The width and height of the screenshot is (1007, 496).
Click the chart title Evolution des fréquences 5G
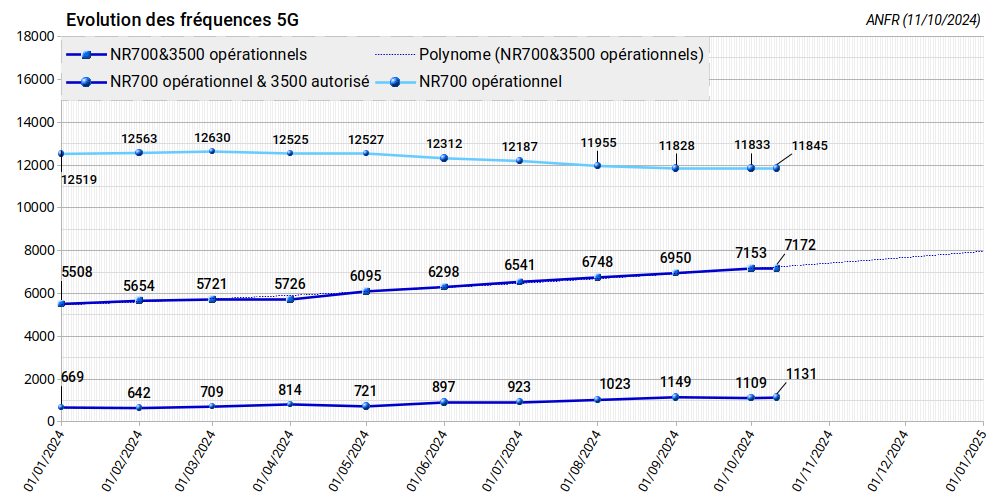click(x=182, y=20)
